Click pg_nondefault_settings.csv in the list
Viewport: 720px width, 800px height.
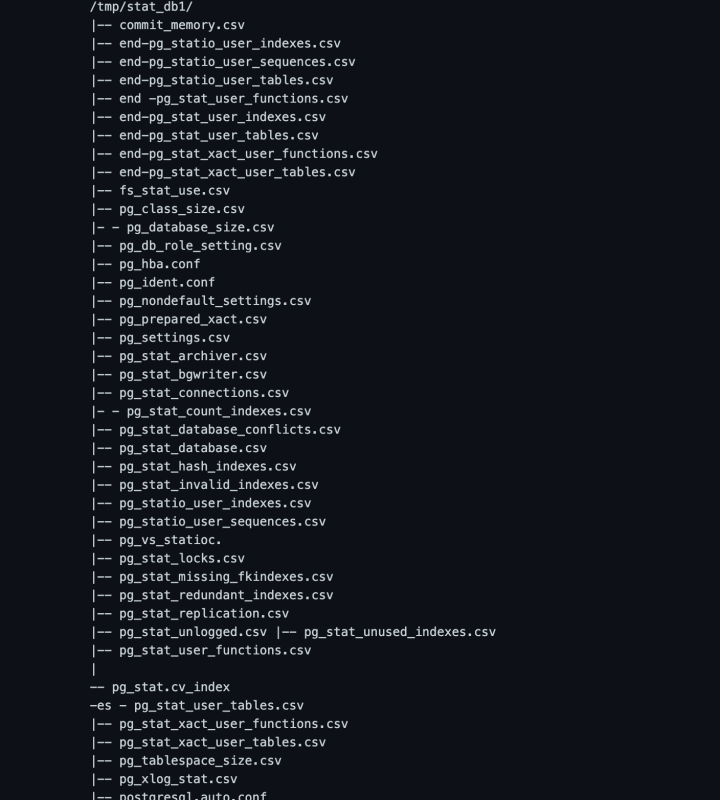[215, 301]
